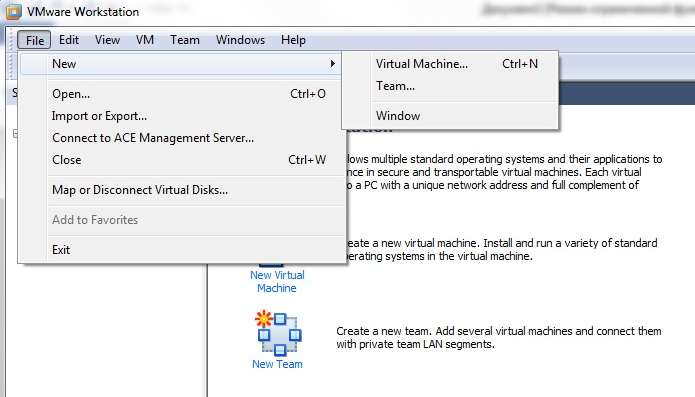Click the VMware Workstation title bar icon
695x397 pixels.
[x=13, y=12]
